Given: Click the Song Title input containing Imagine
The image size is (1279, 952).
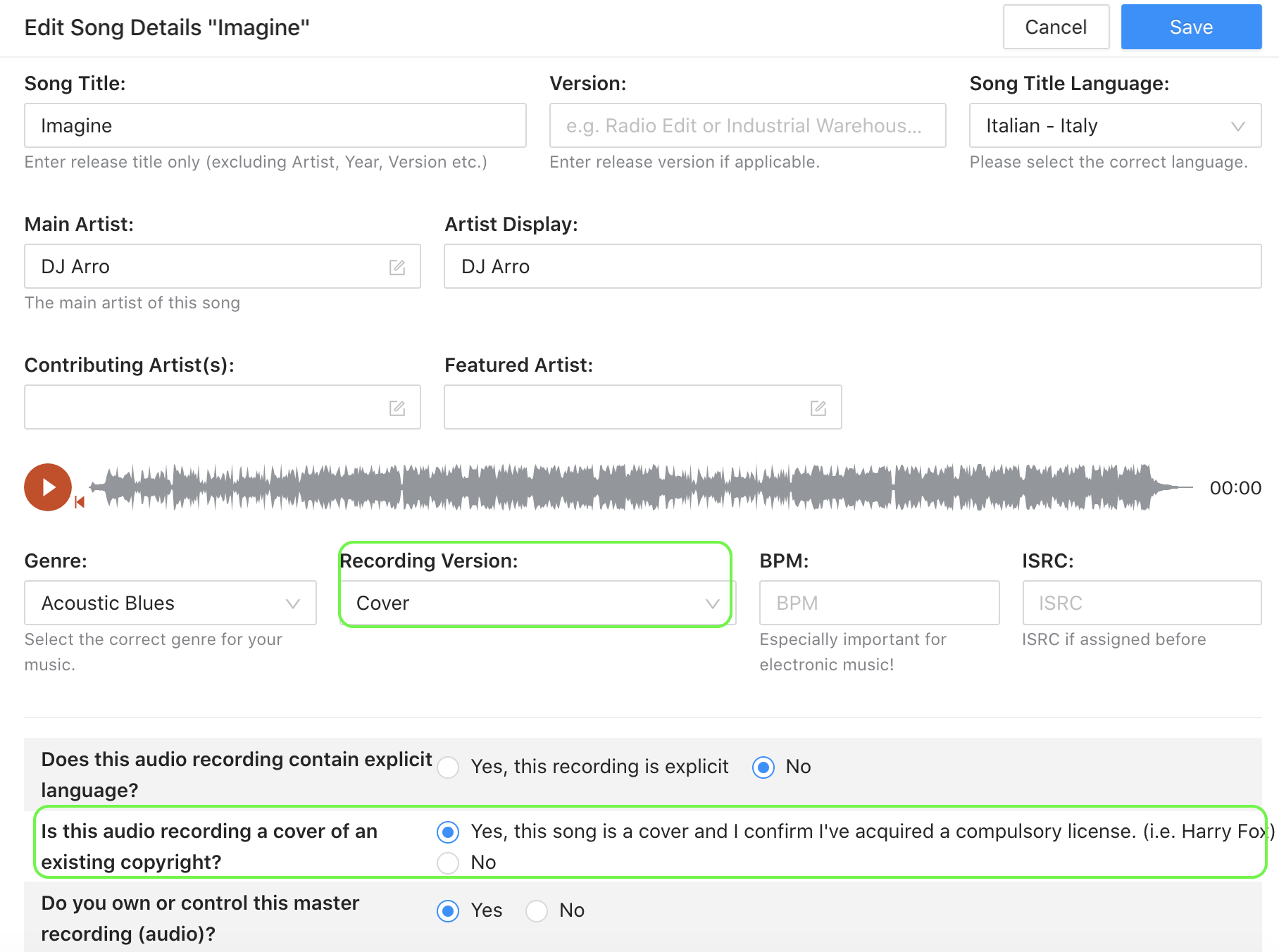Looking at the screenshot, I should 275,125.
